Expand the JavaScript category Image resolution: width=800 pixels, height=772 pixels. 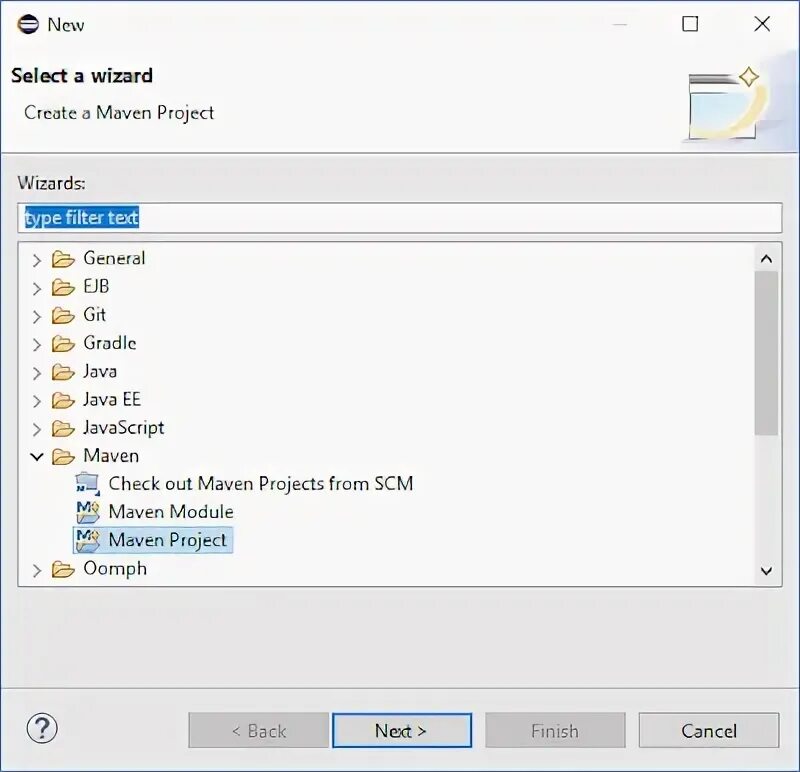click(37, 430)
